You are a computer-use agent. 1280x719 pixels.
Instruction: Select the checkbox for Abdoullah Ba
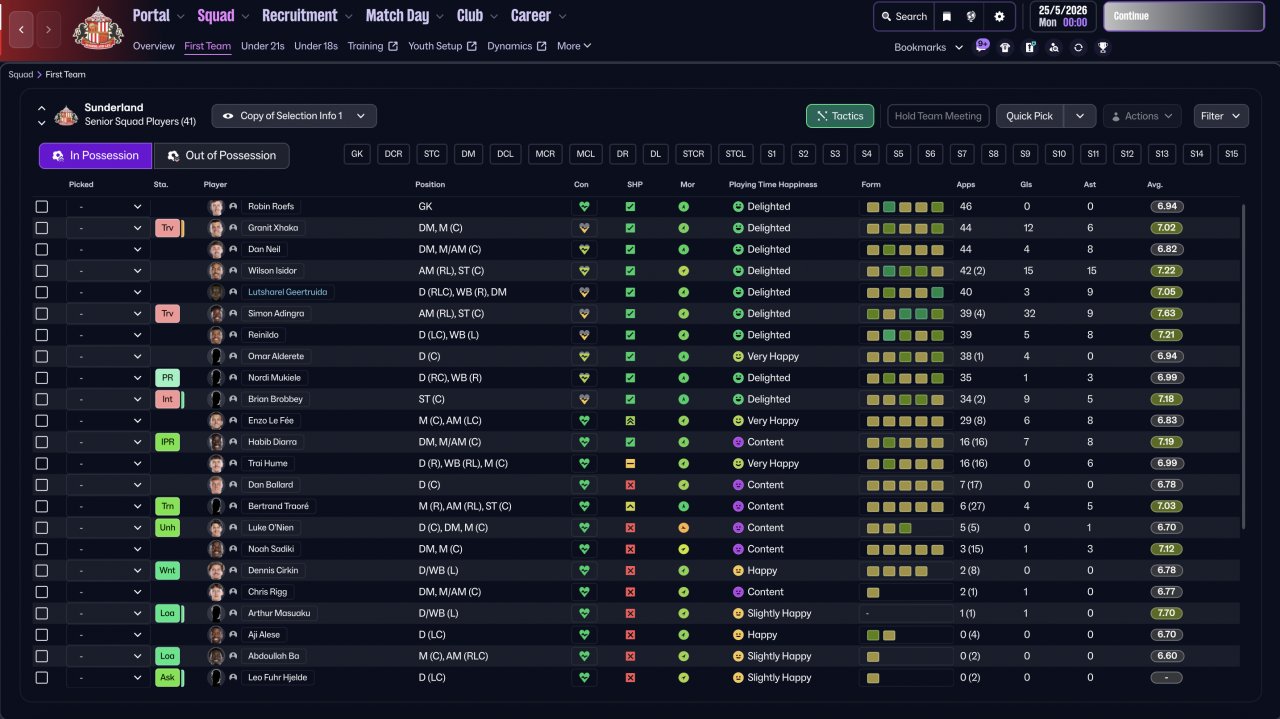(42, 656)
